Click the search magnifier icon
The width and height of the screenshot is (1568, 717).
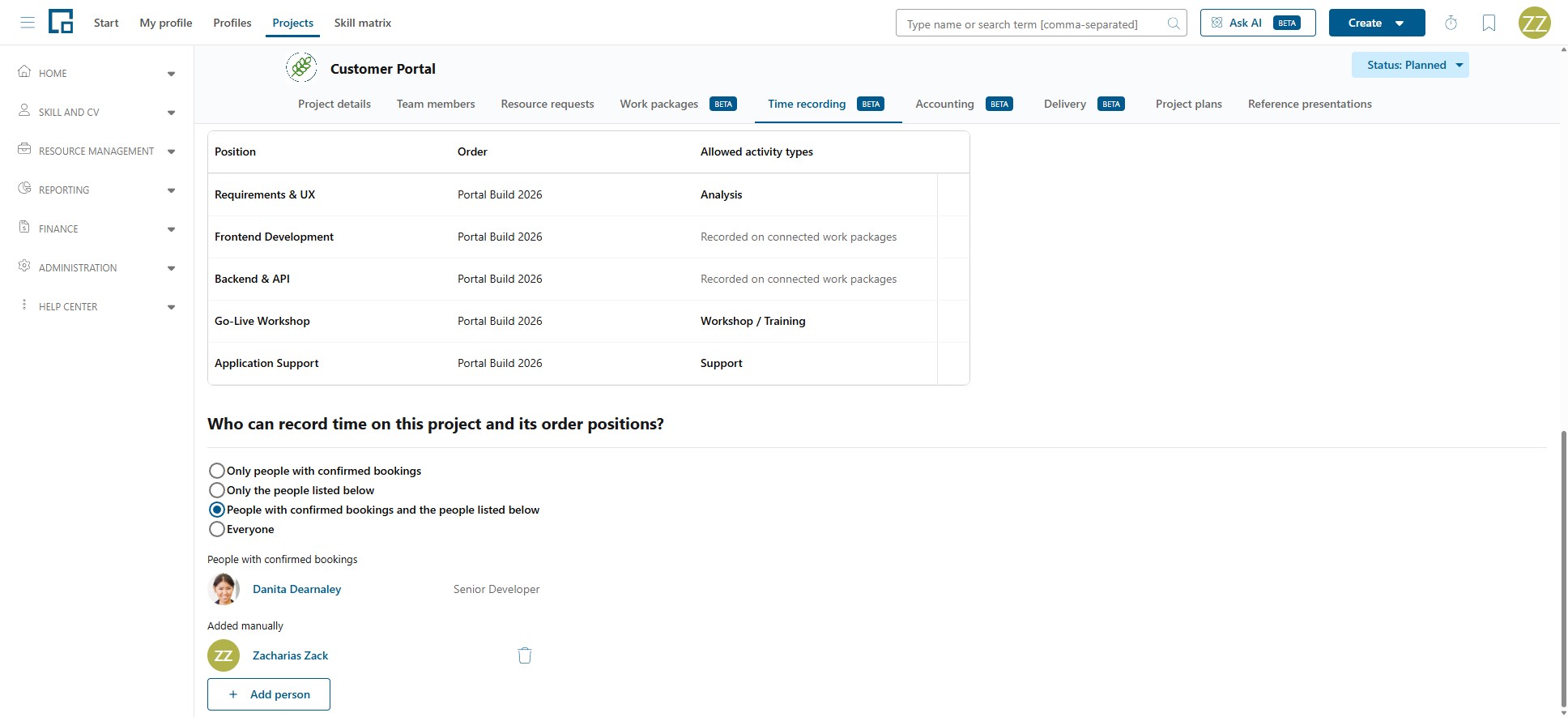coord(1174,23)
